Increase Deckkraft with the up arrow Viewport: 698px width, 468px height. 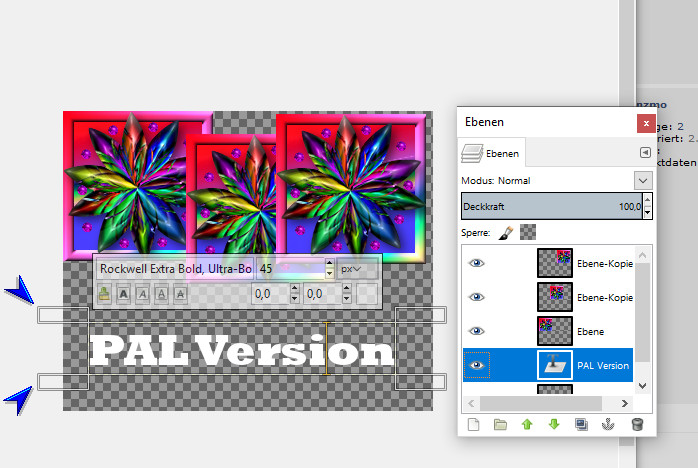(x=648, y=199)
